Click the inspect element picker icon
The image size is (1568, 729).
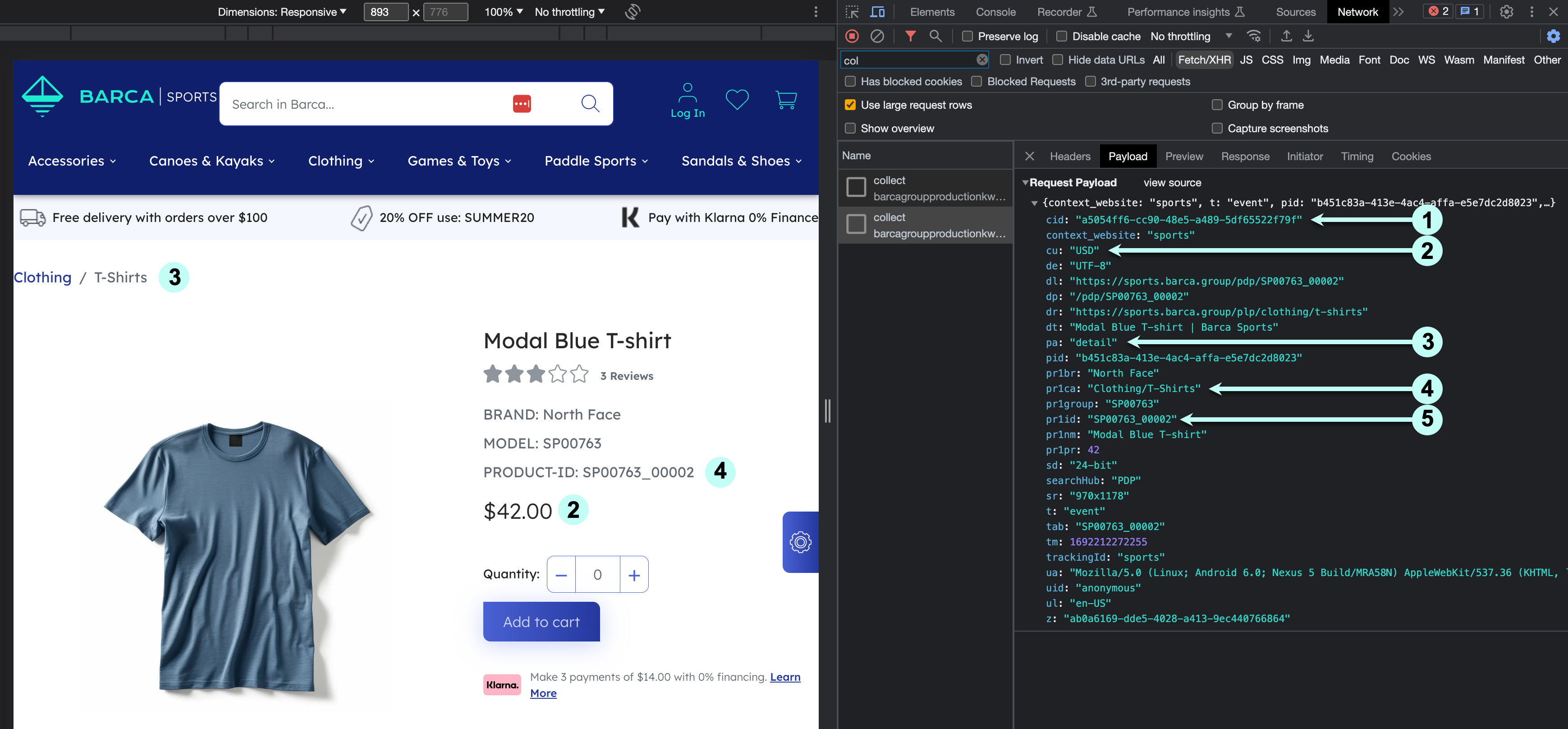coord(852,12)
